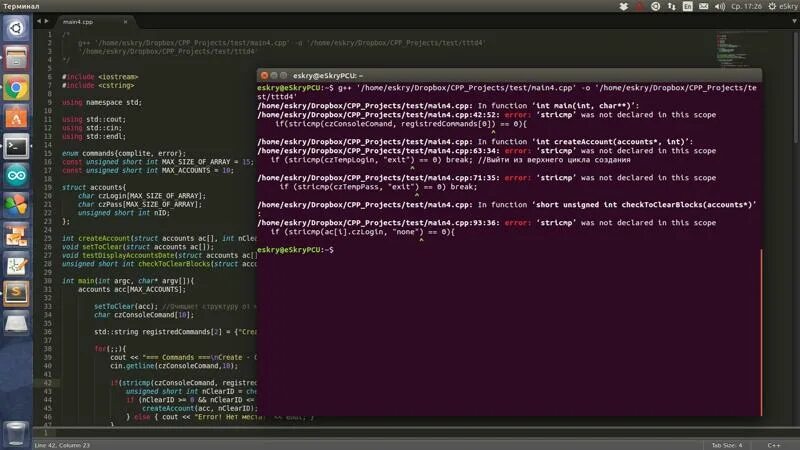This screenshot has width=800, height=450.
Task: Open the Ubuntu Dash home launcher
Action: (16, 28)
